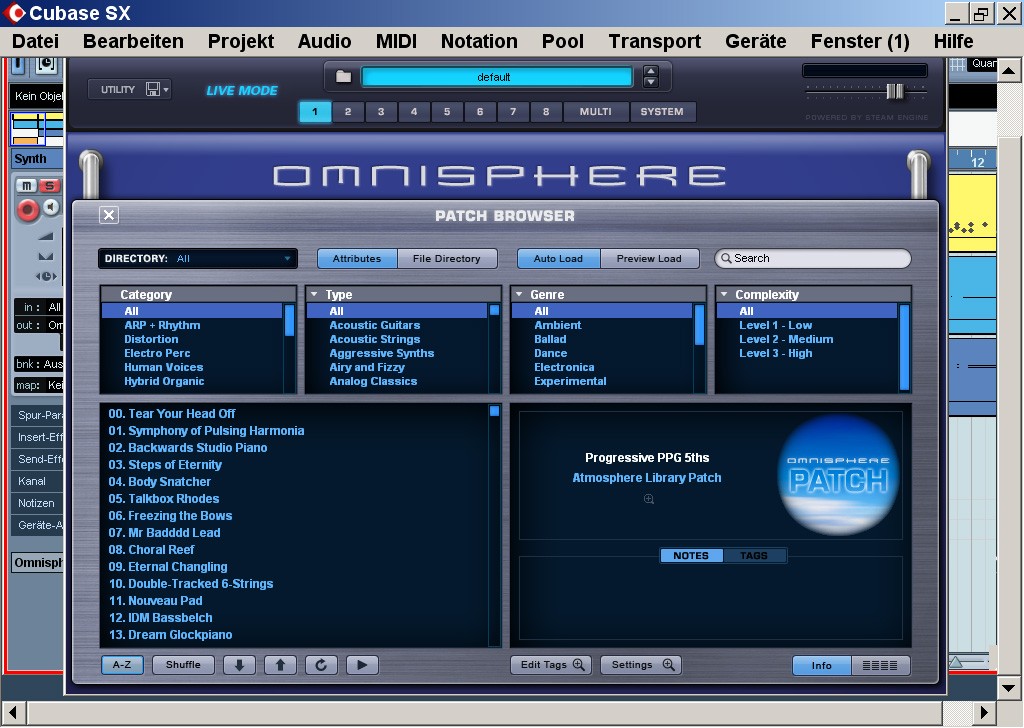Image resolution: width=1024 pixels, height=728 pixels.
Task: Click the Omnisphere logo
Action: pos(500,176)
